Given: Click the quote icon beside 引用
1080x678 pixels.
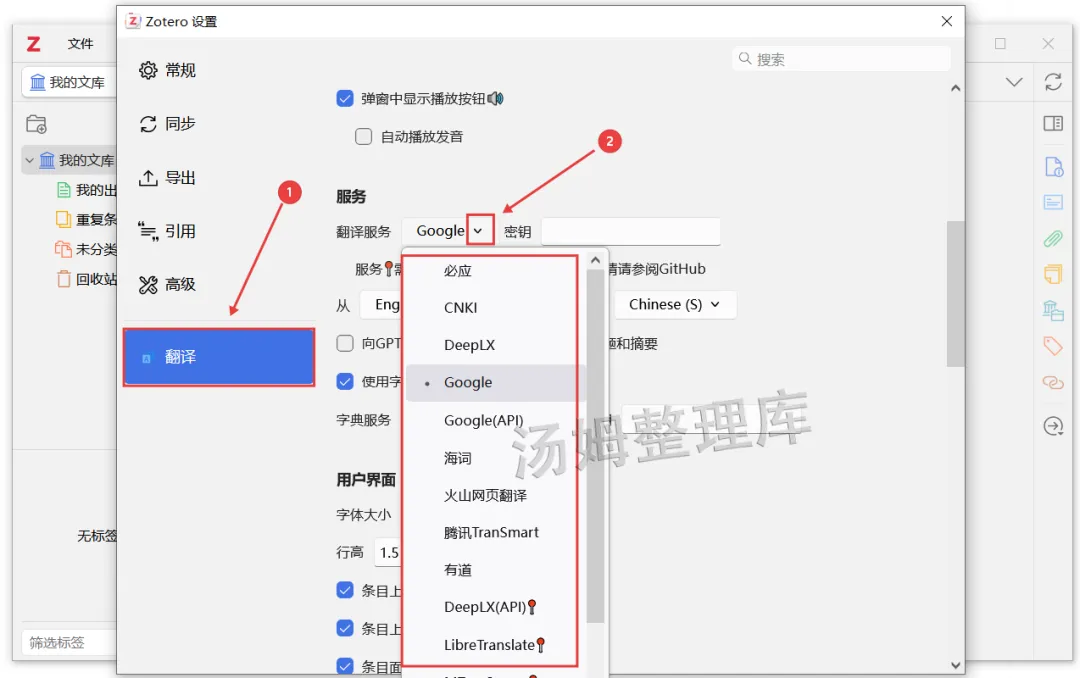Looking at the screenshot, I should tap(148, 231).
